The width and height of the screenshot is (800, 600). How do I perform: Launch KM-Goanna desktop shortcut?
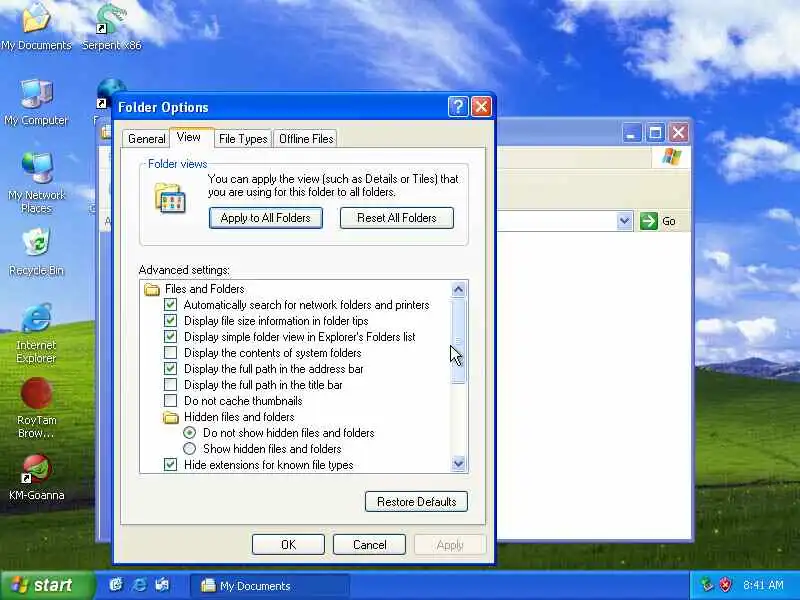point(36,478)
